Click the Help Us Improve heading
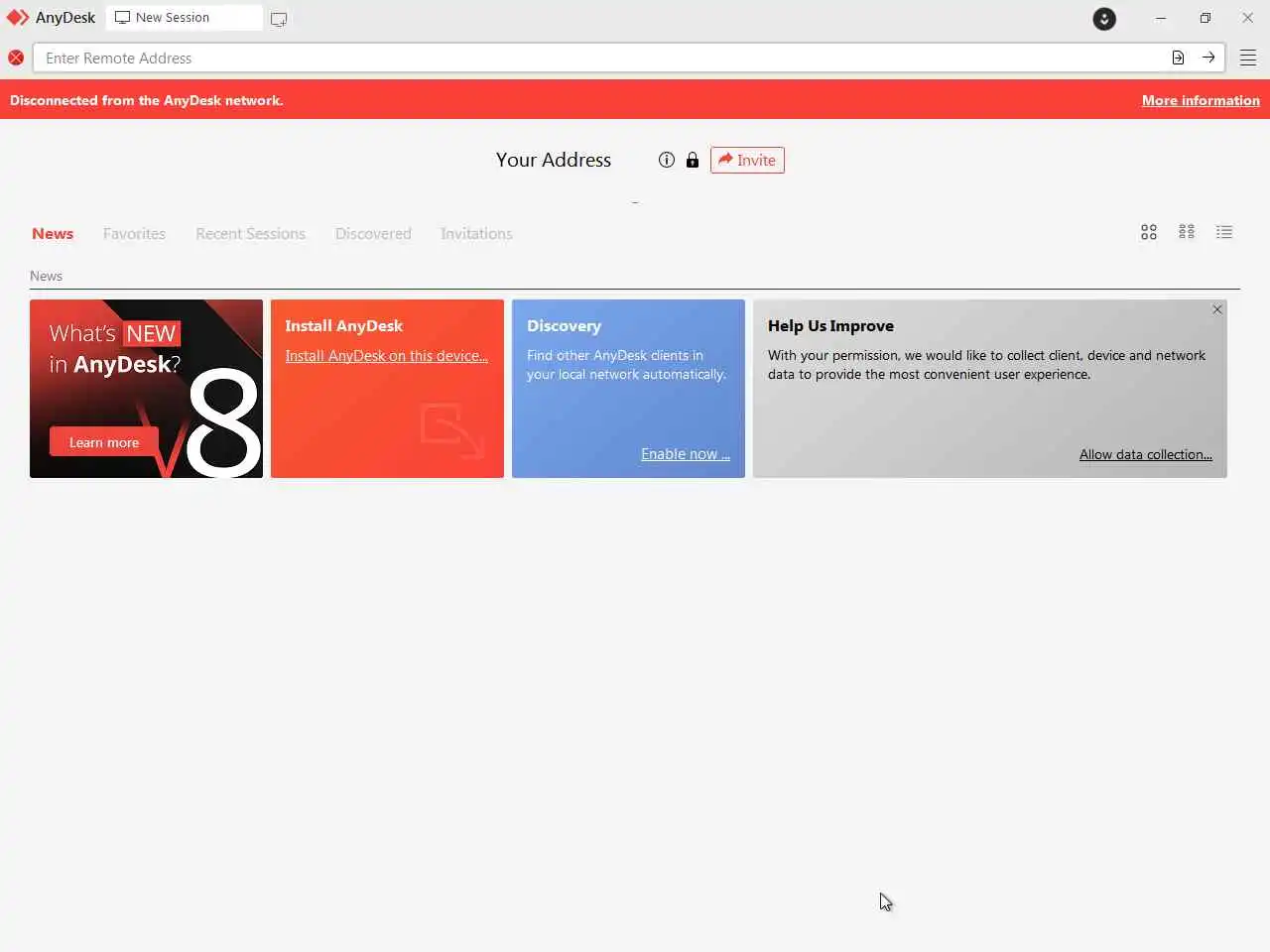Screen dimensions: 1270x952 (x=830, y=326)
